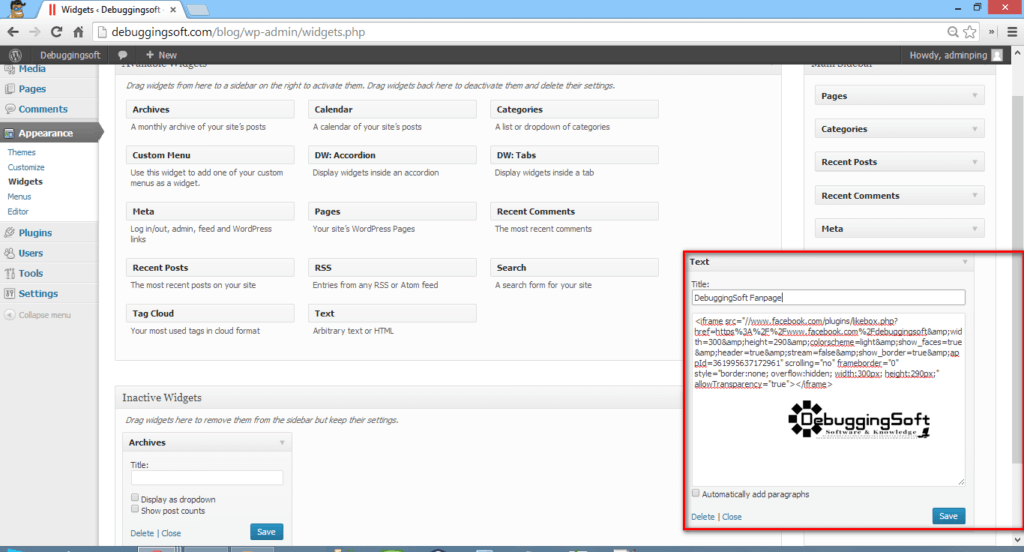Click the WordPress logo in admin bar
Screen dimensions: 1024x552
click(x=15, y=56)
